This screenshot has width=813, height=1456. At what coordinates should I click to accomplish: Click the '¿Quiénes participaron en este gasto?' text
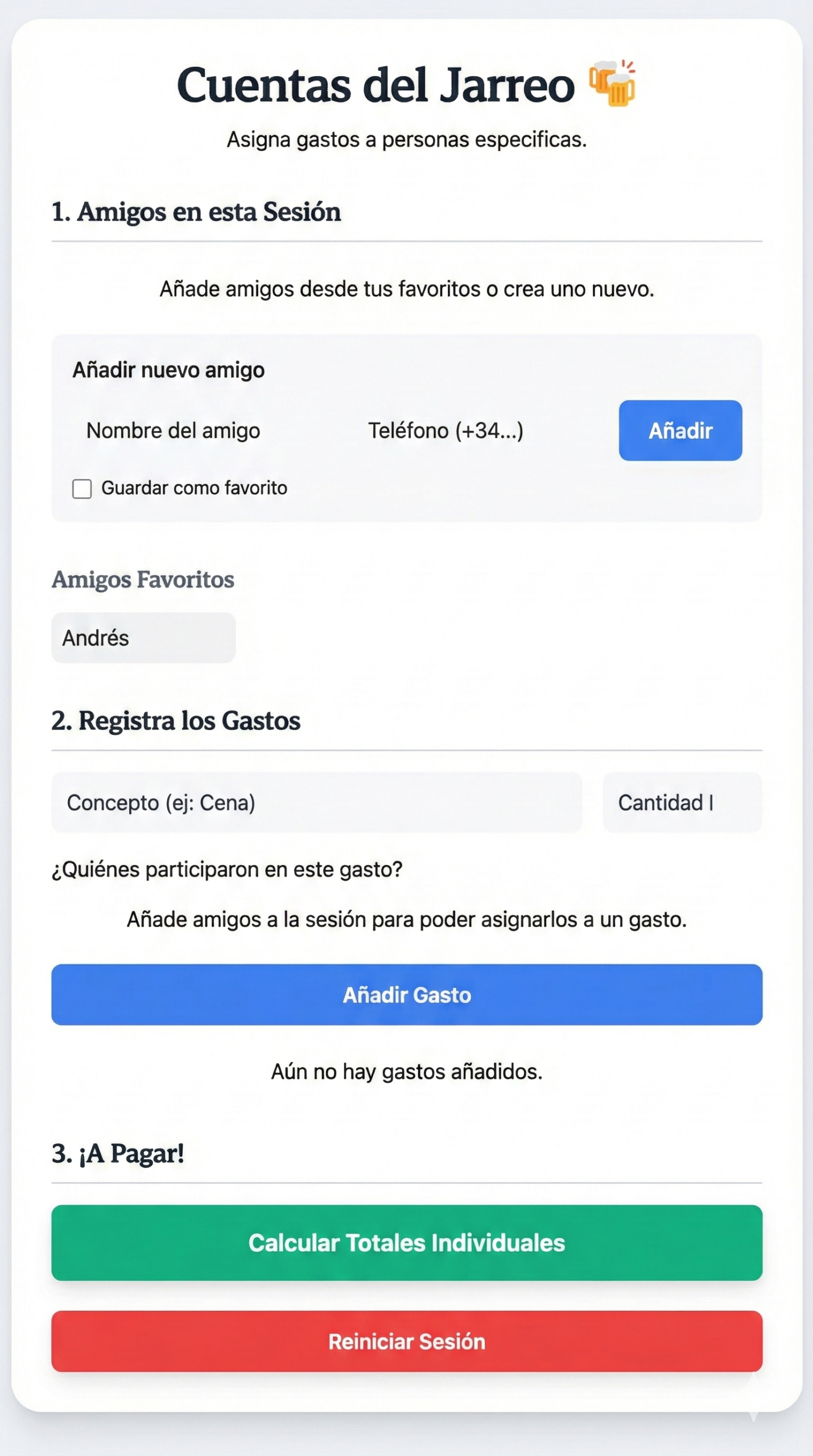227,869
